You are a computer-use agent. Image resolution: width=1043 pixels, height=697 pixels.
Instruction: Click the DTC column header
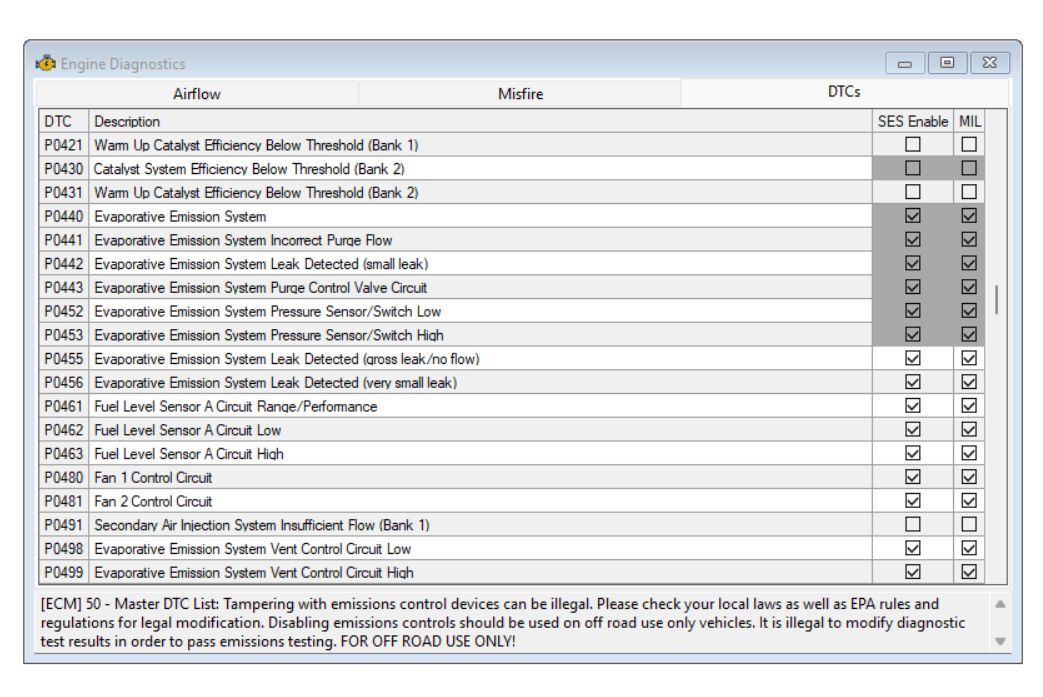(63, 121)
